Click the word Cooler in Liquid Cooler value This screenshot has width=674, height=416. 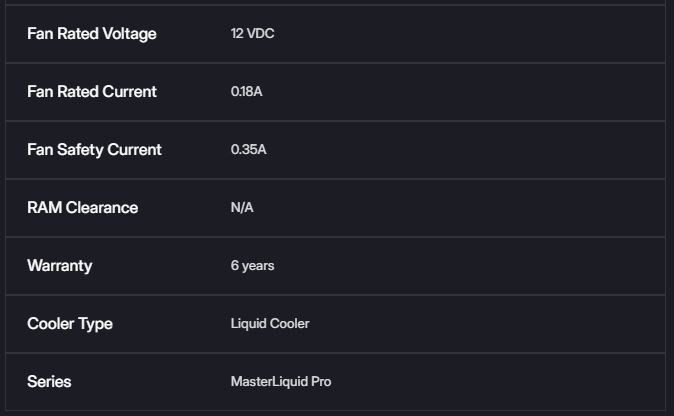click(x=290, y=324)
